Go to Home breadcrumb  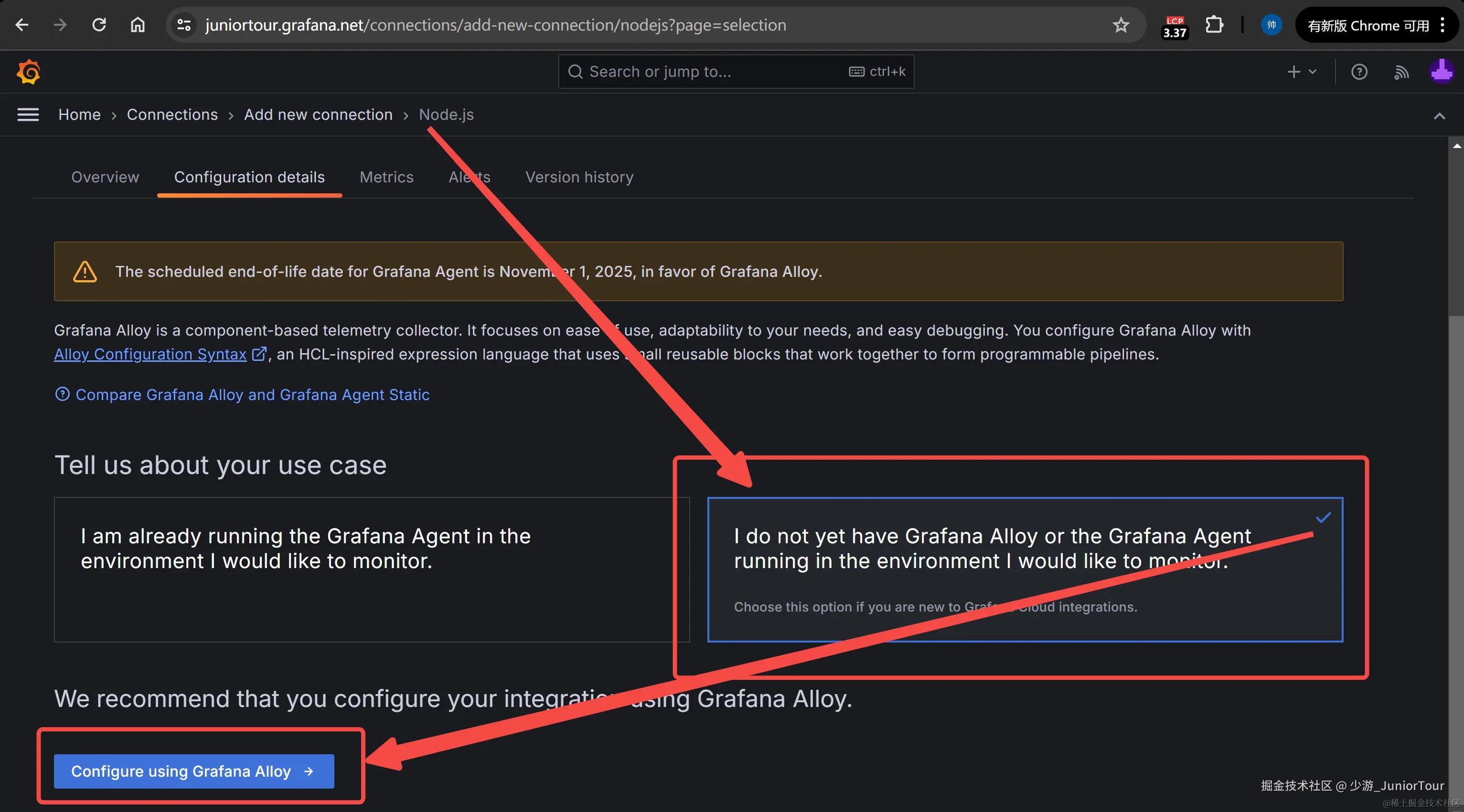click(79, 115)
